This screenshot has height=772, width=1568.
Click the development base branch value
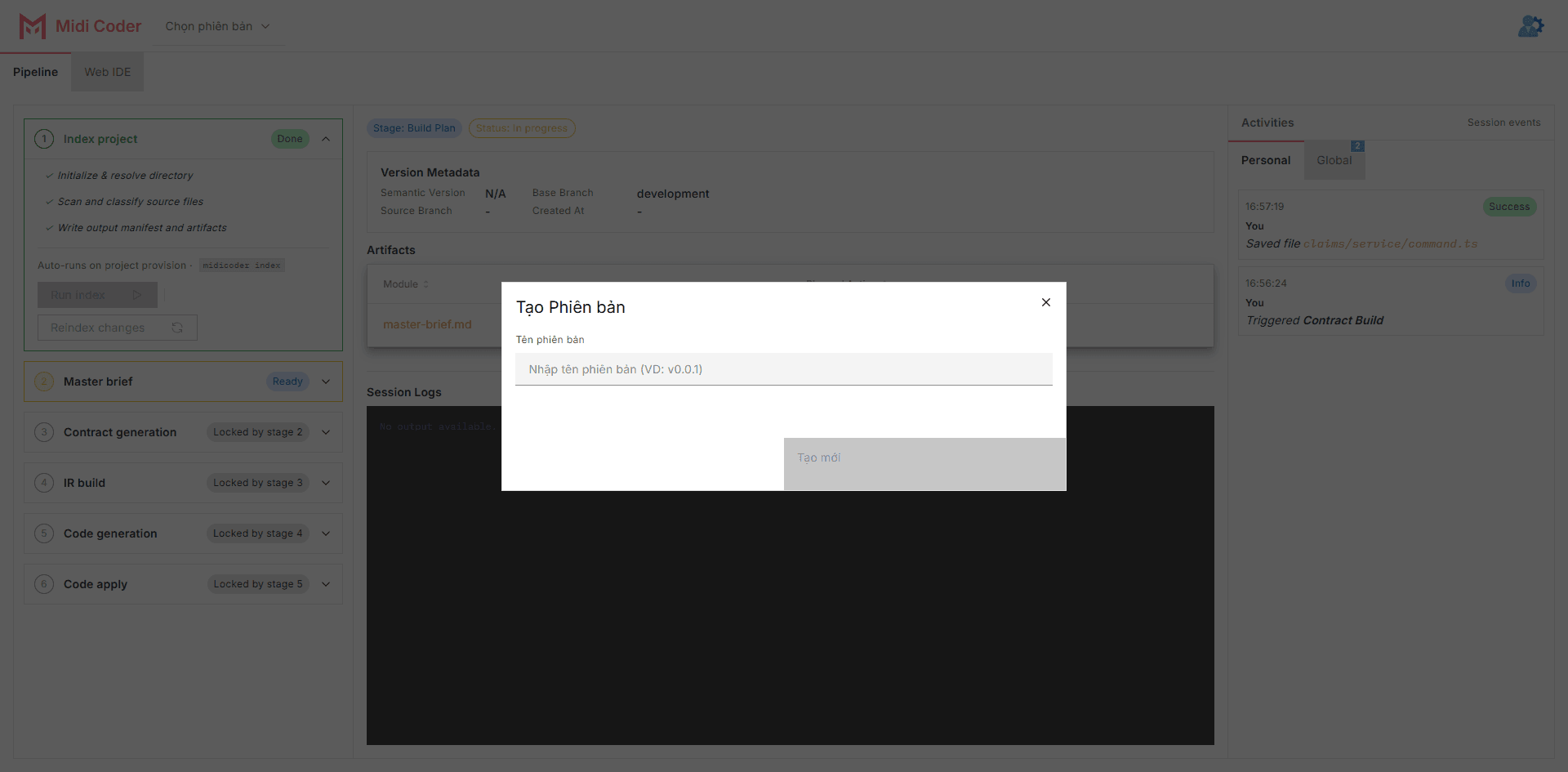(673, 194)
